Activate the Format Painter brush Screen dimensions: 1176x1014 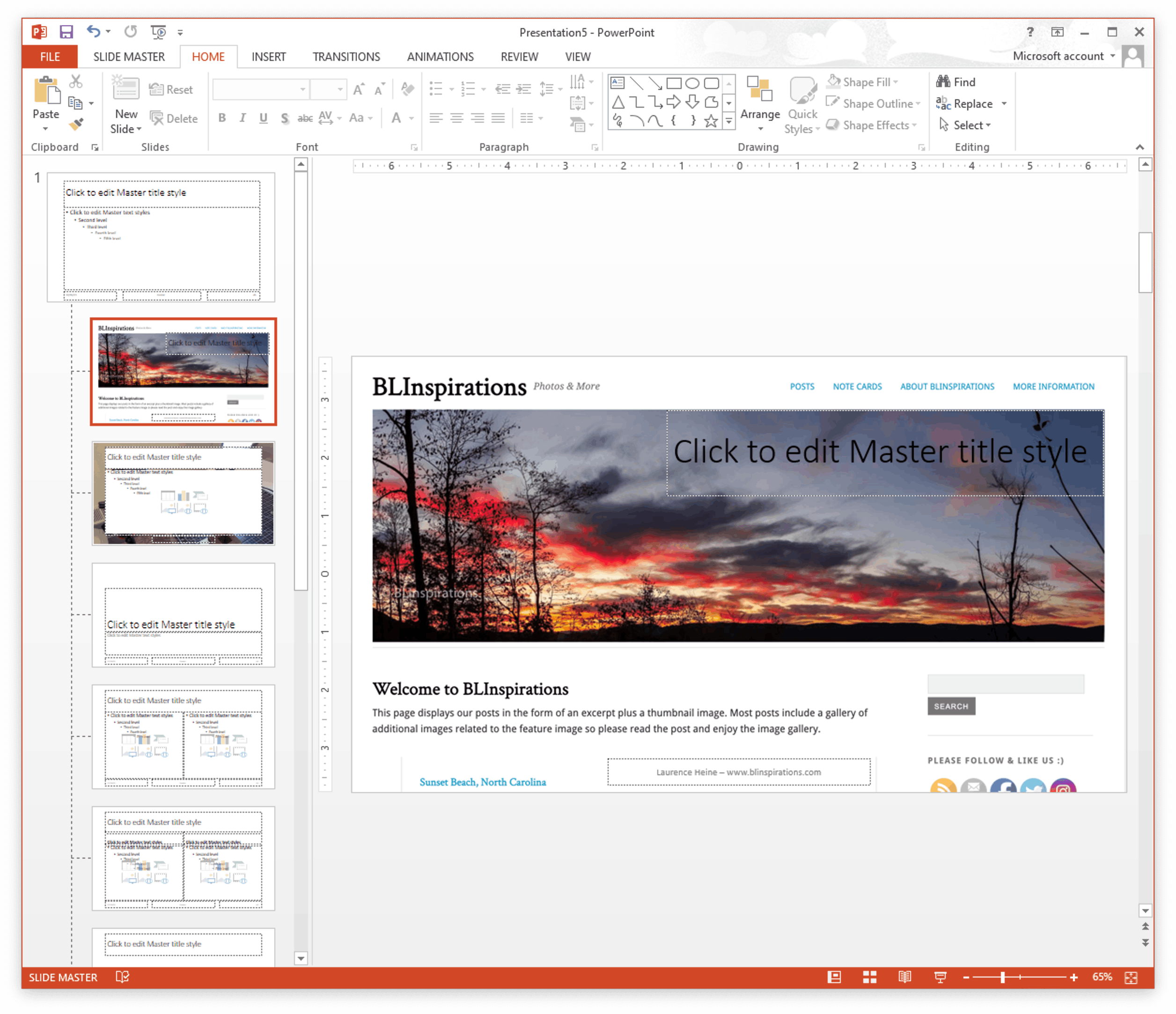point(76,124)
